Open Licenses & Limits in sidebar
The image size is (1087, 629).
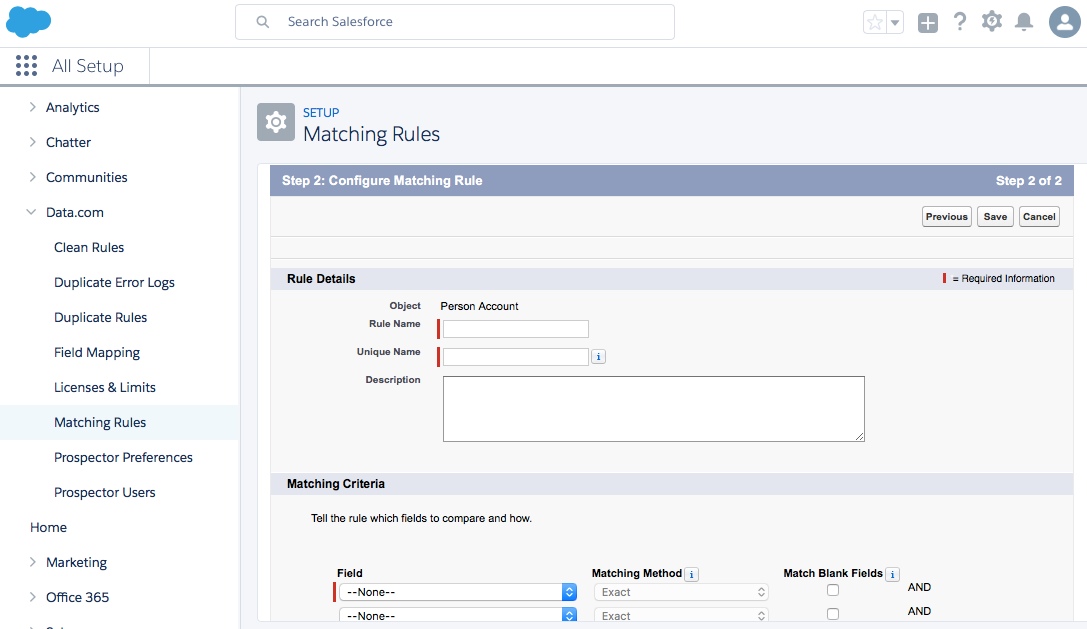point(105,388)
